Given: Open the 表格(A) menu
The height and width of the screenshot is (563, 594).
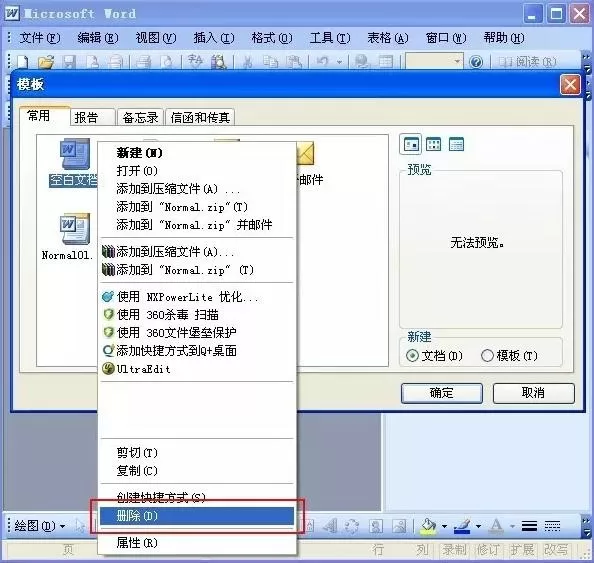Looking at the screenshot, I should (x=388, y=38).
